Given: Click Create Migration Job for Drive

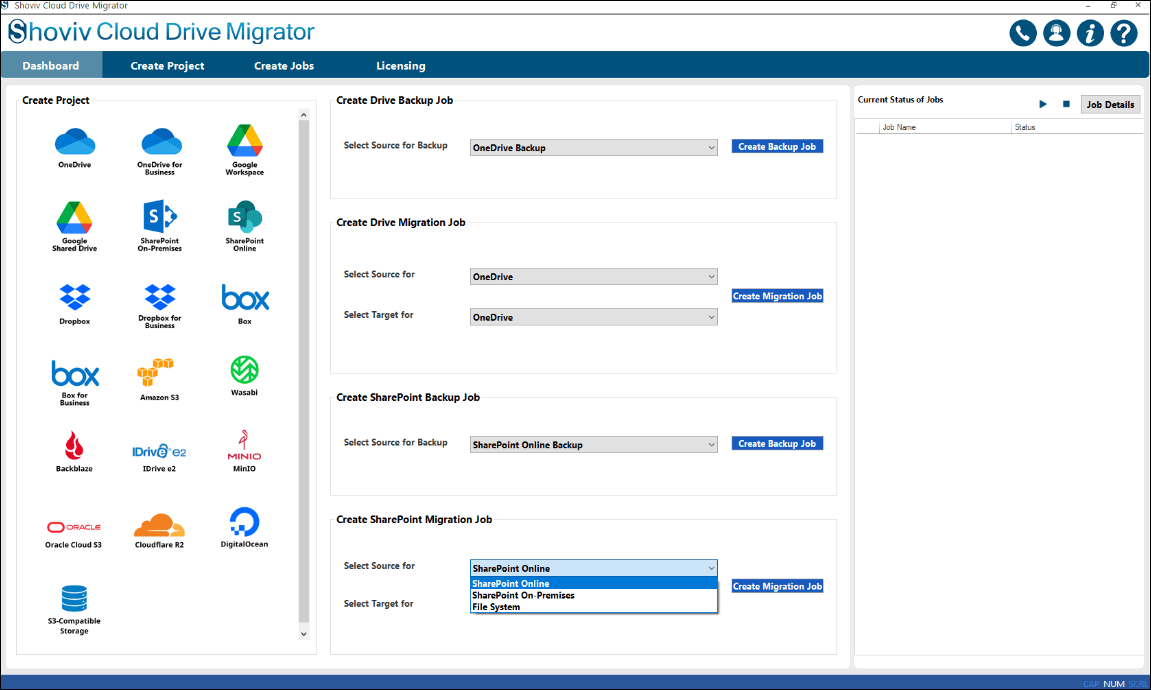Looking at the screenshot, I should [x=777, y=296].
